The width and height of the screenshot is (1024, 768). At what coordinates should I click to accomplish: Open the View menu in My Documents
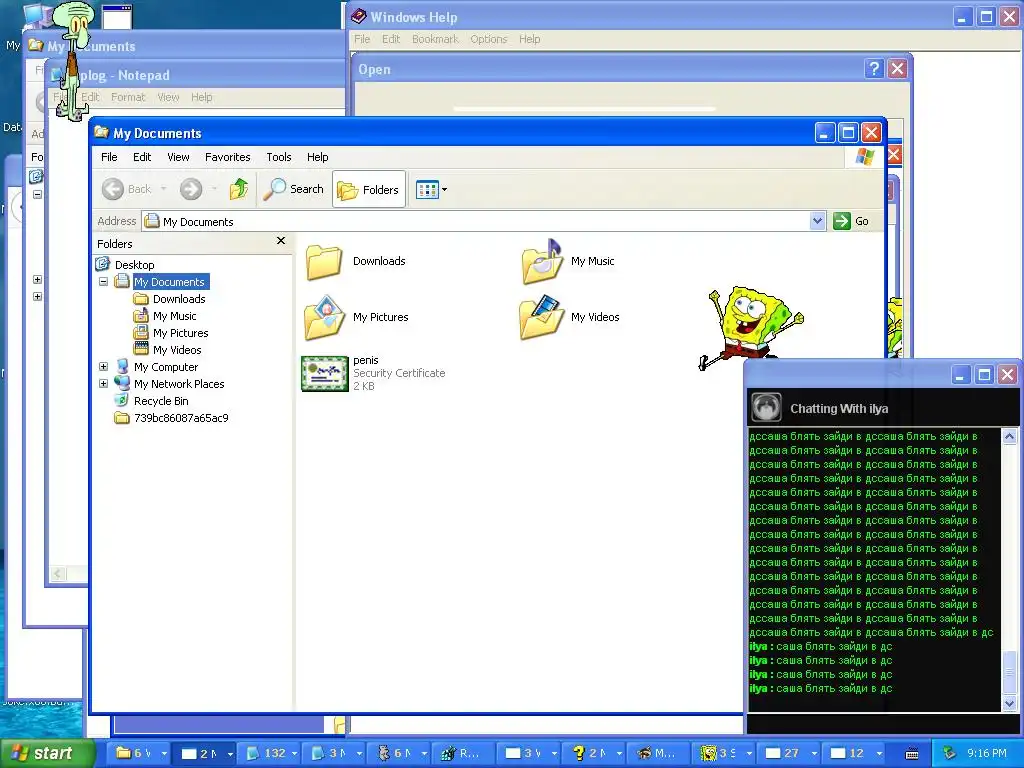pos(178,157)
